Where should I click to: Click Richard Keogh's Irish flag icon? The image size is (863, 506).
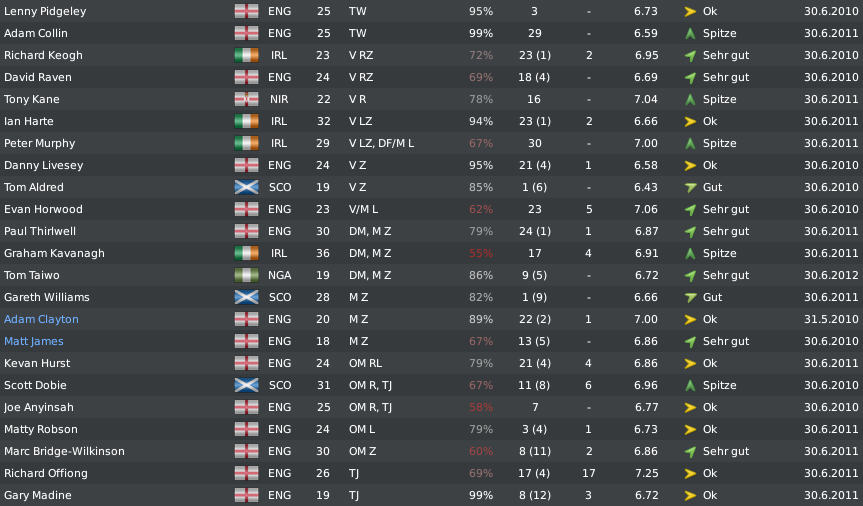click(x=246, y=55)
